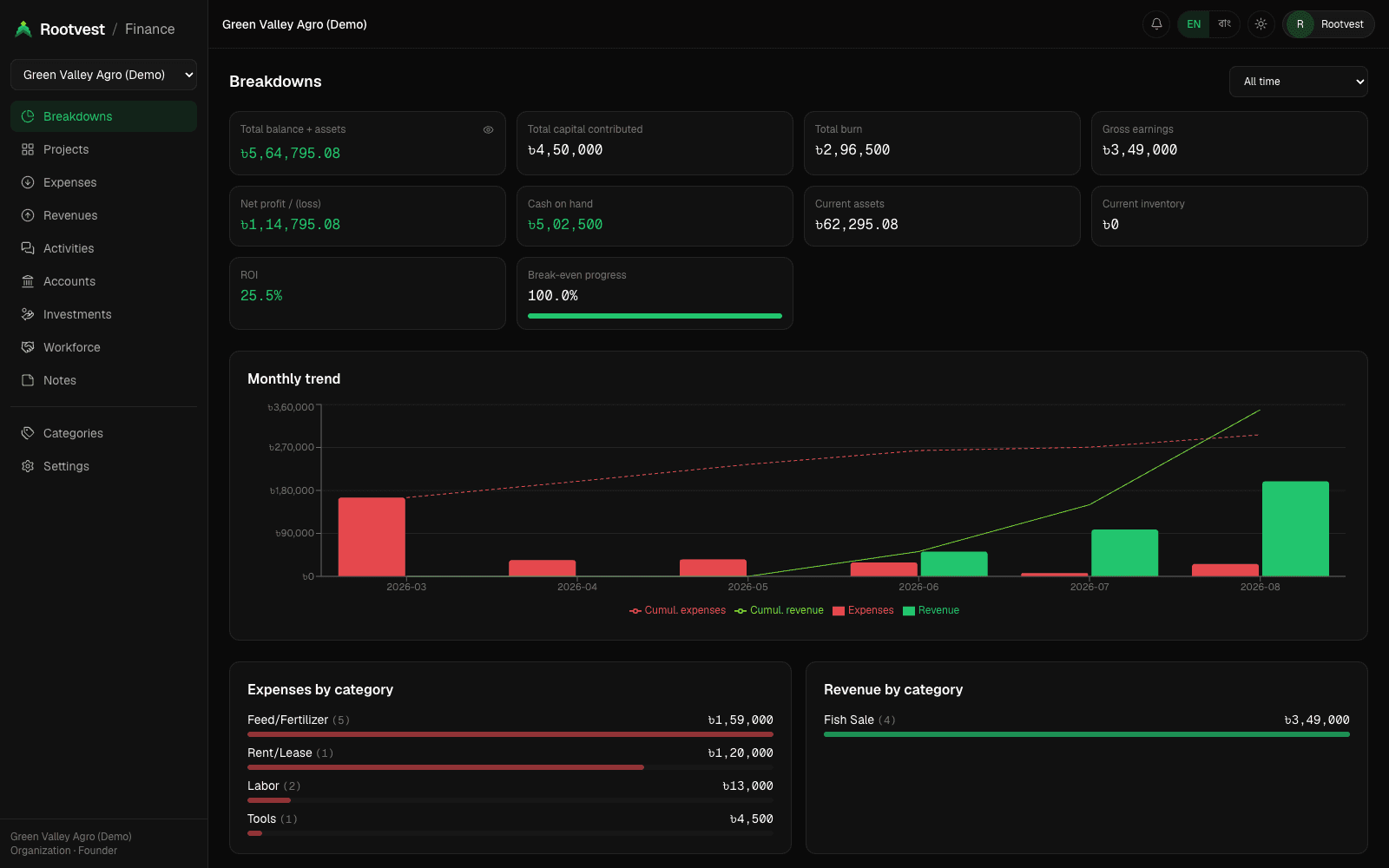Open the Rootvest user menu
1389x868 pixels.
point(1328,24)
